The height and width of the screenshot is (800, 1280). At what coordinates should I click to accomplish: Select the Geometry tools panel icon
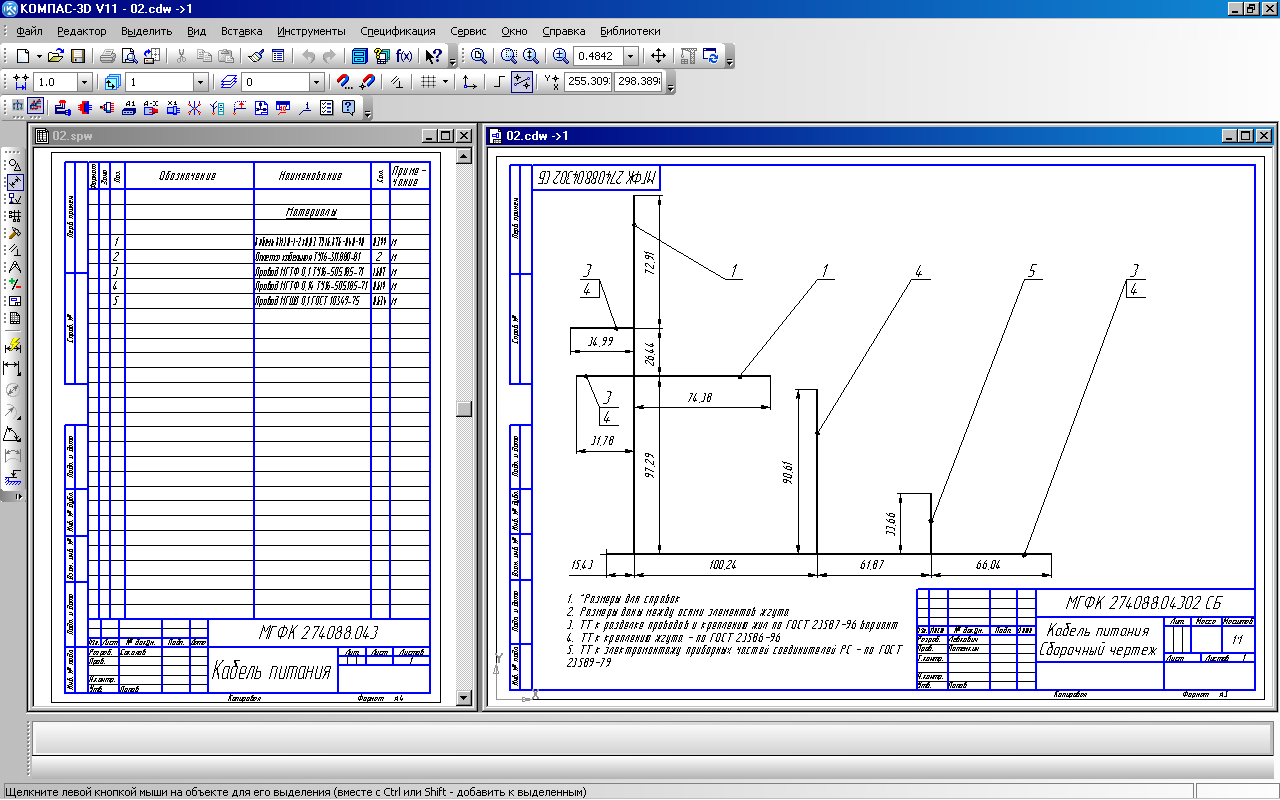pos(14,164)
